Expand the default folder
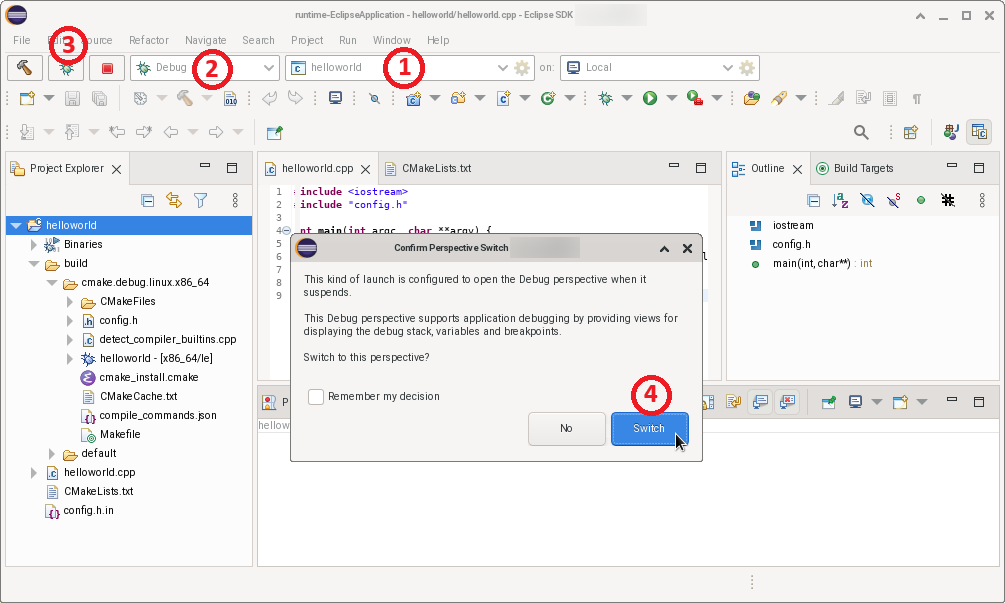The width and height of the screenshot is (1005, 603). [x=52, y=454]
